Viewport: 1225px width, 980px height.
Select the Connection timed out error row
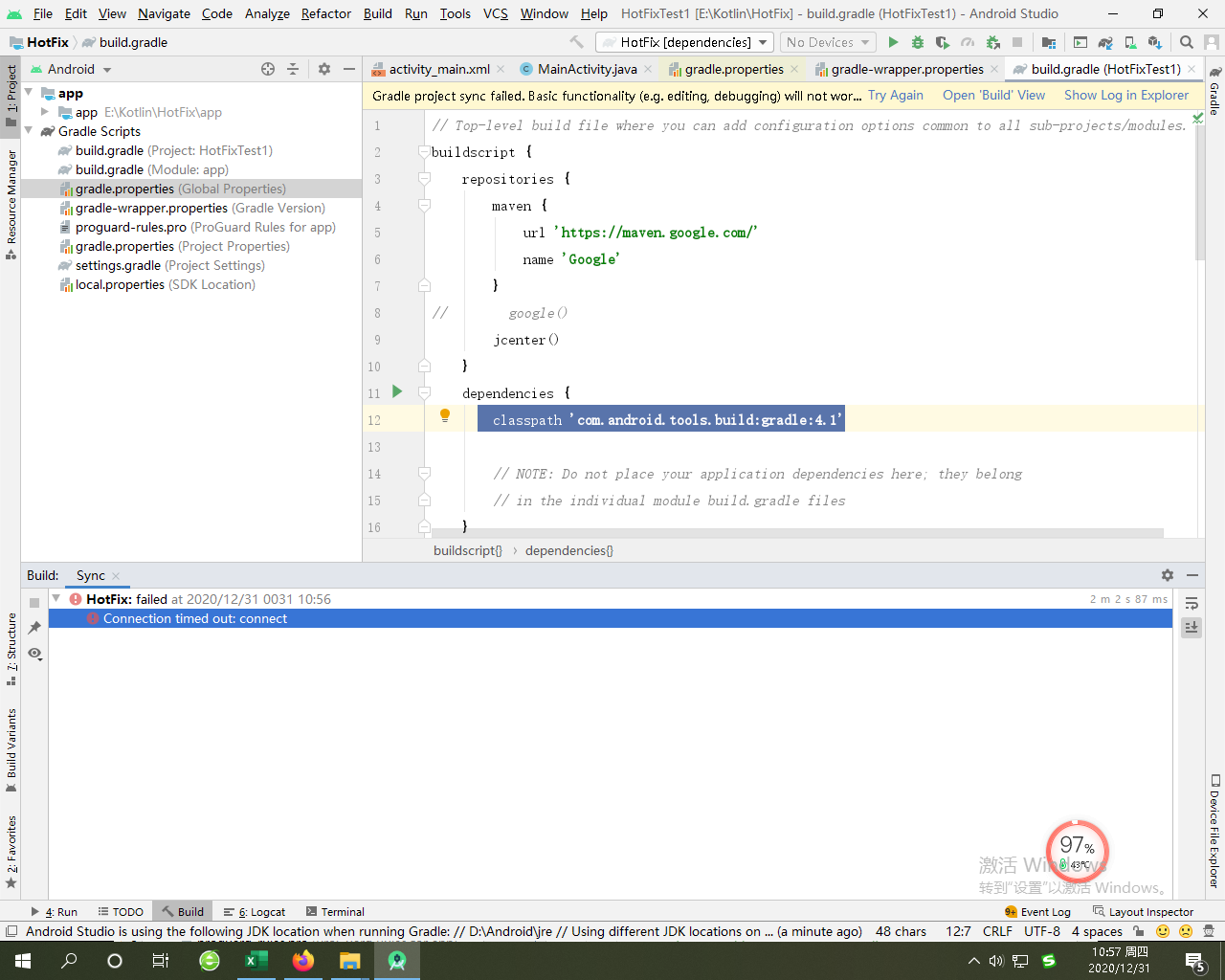pos(611,618)
